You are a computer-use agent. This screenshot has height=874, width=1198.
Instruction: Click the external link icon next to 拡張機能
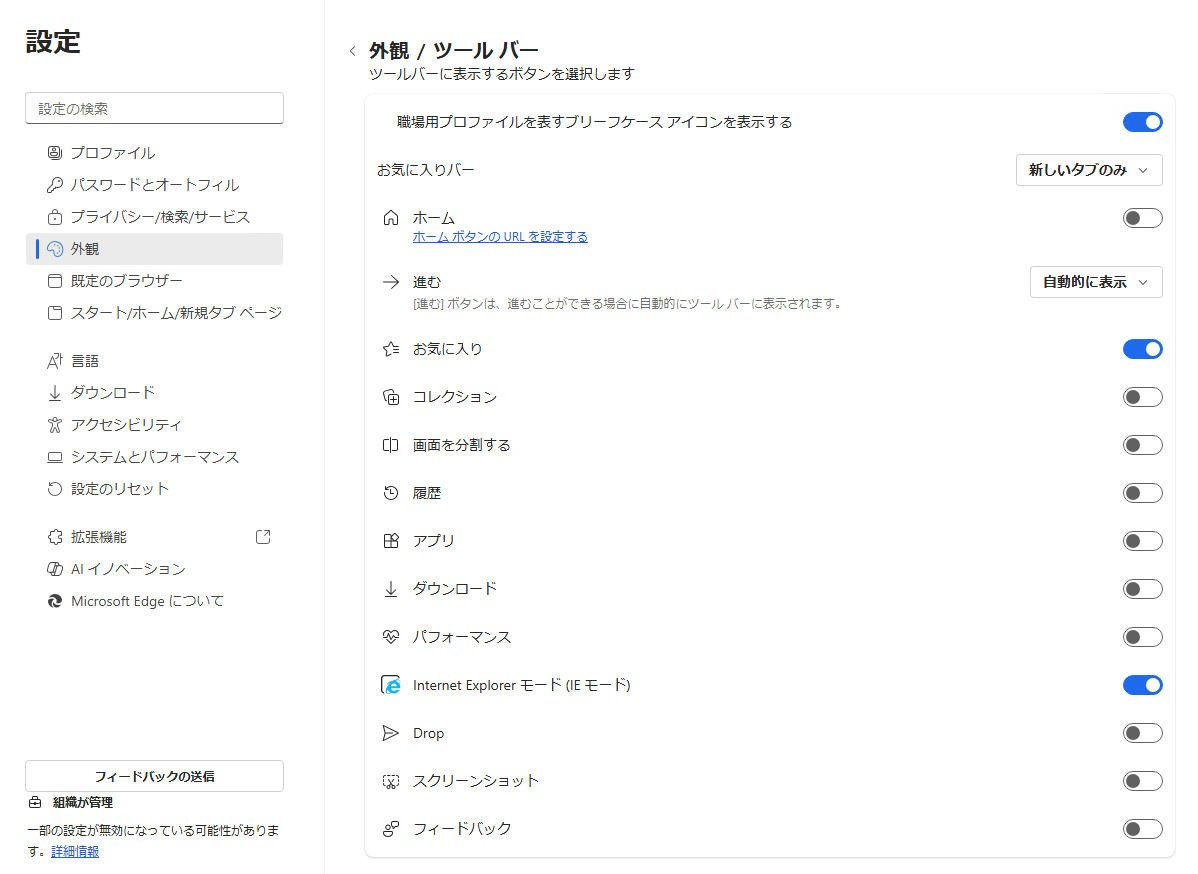pos(263,537)
